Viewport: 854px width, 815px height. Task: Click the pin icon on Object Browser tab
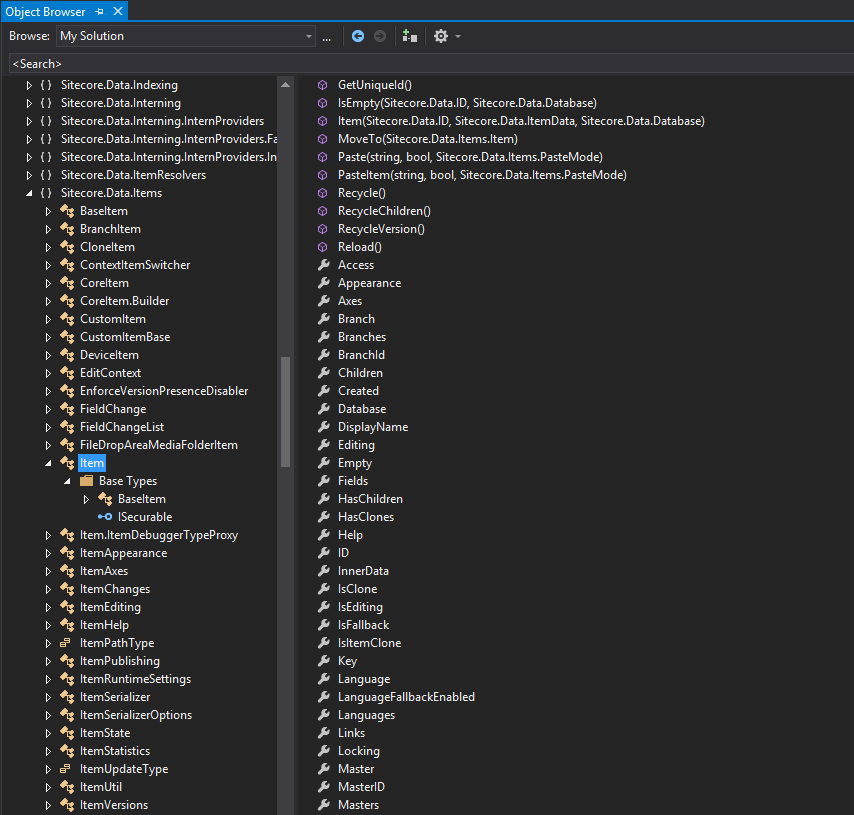pos(99,11)
